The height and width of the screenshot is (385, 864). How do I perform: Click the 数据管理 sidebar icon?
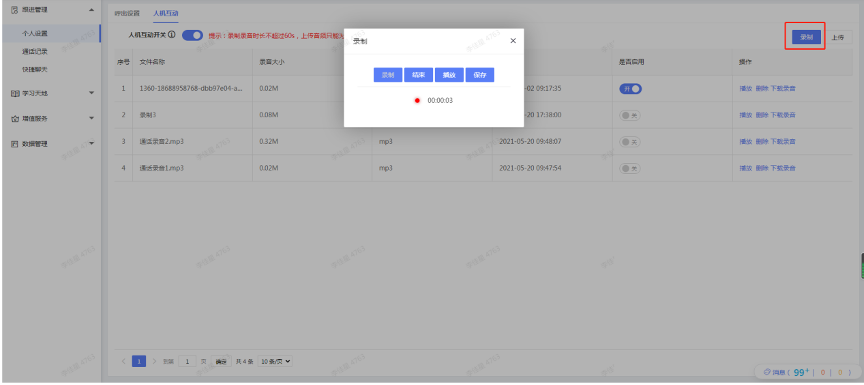pyautogui.click(x=15, y=144)
